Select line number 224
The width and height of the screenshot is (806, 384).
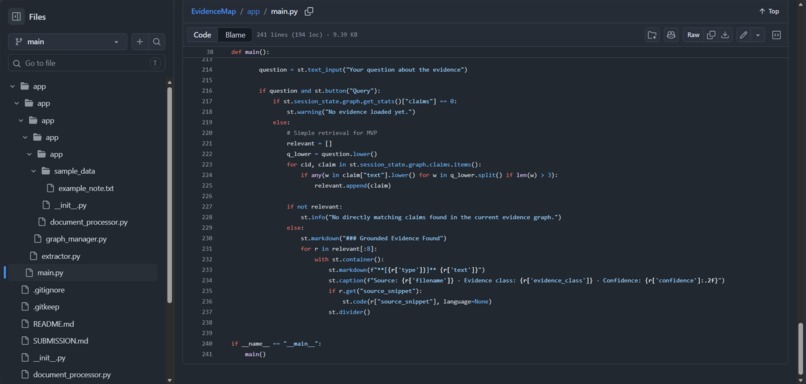207,175
